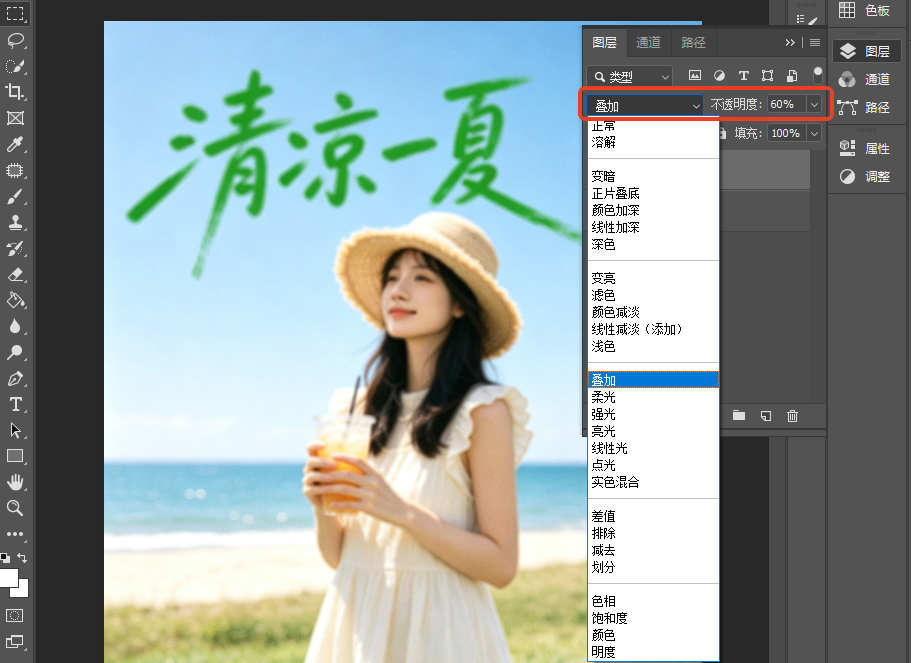The height and width of the screenshot is (663, 911).
Task: Select the Quick Selection tool
Action: (15, 66)
